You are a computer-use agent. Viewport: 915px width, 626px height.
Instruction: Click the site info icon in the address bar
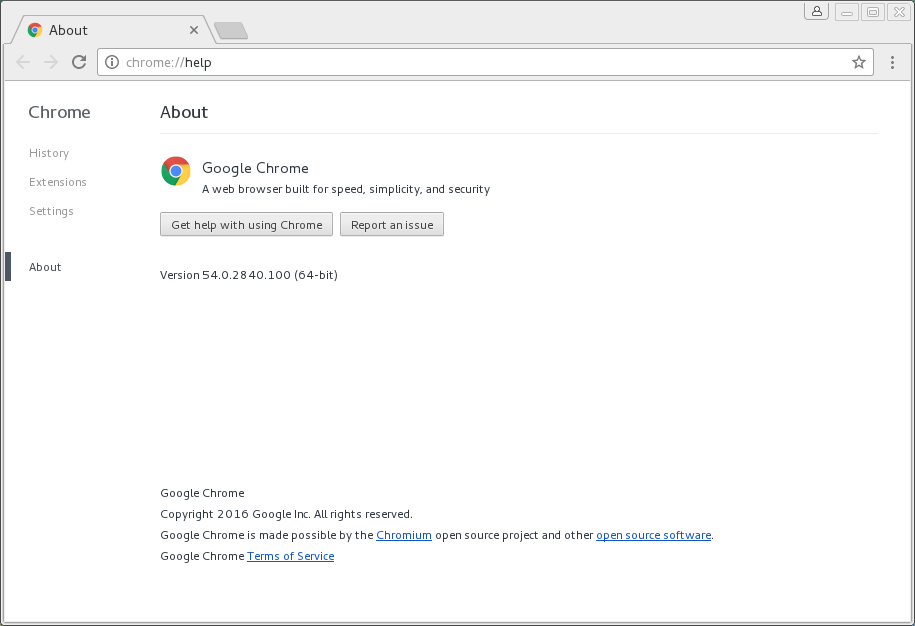(112, 62)
